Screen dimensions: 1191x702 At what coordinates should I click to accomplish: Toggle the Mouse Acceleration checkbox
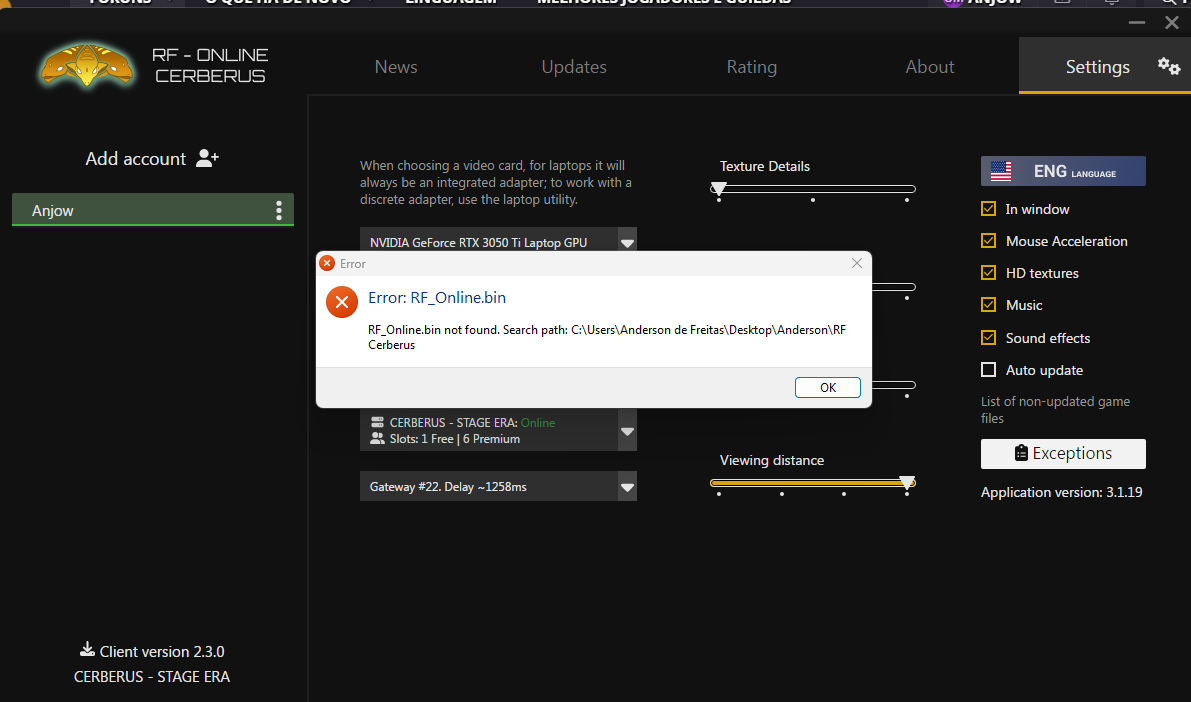989,241
